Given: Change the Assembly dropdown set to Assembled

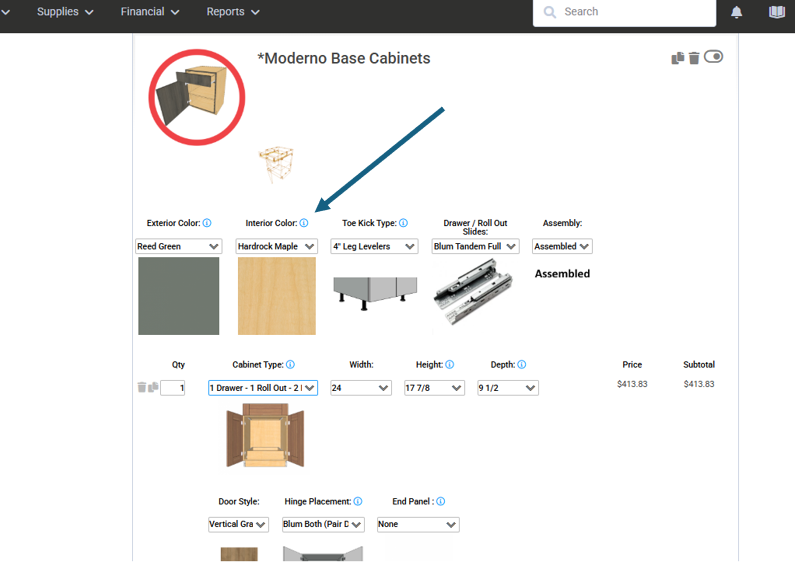Looking at the screenshot, I should (562, 246).
